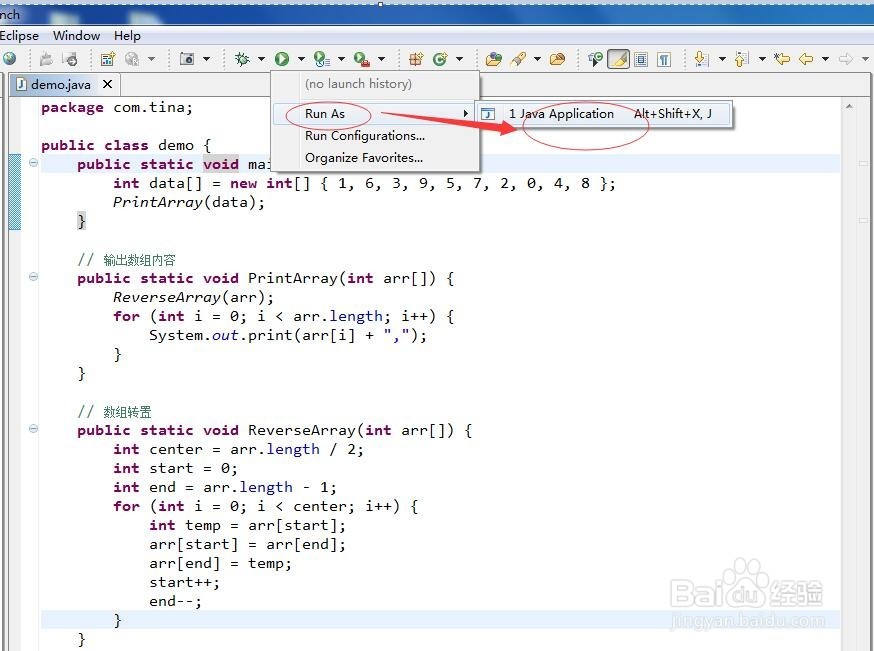The image size is (874, 651).
Task: Select 1 Java Application submenu item
Action: tap(604, 114)
